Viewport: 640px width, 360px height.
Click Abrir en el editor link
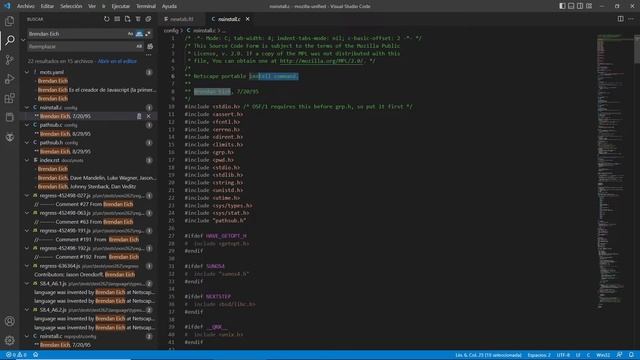click(117, 61)
